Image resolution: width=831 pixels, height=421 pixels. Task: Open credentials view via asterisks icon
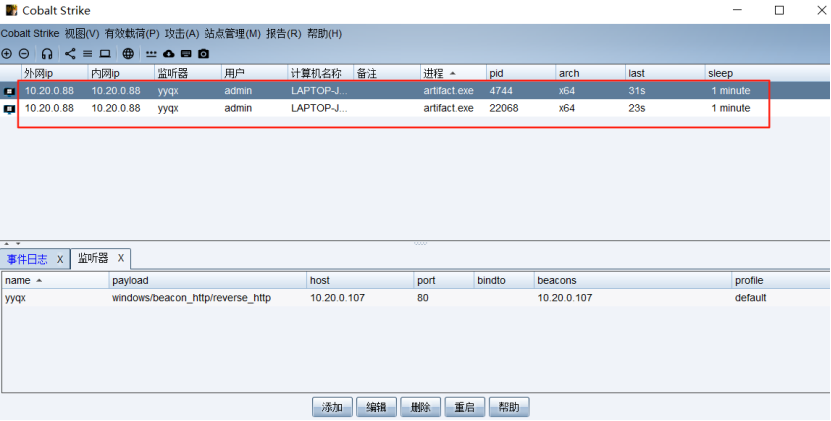[152, 54]
